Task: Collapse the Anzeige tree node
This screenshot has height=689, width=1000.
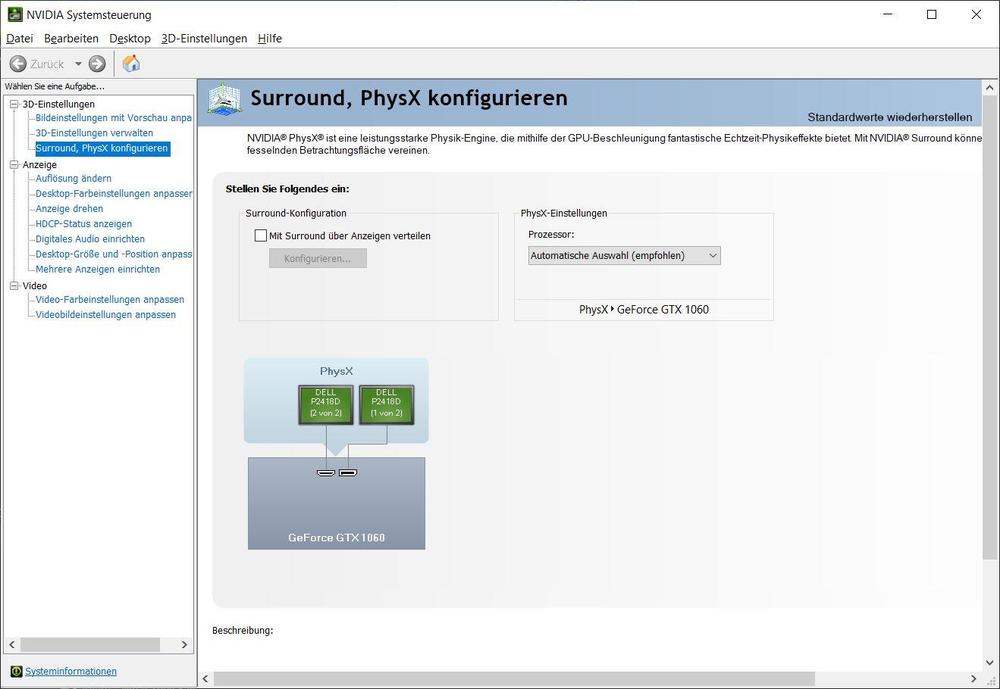Action: pyautogui.click(x=14, y=164)
